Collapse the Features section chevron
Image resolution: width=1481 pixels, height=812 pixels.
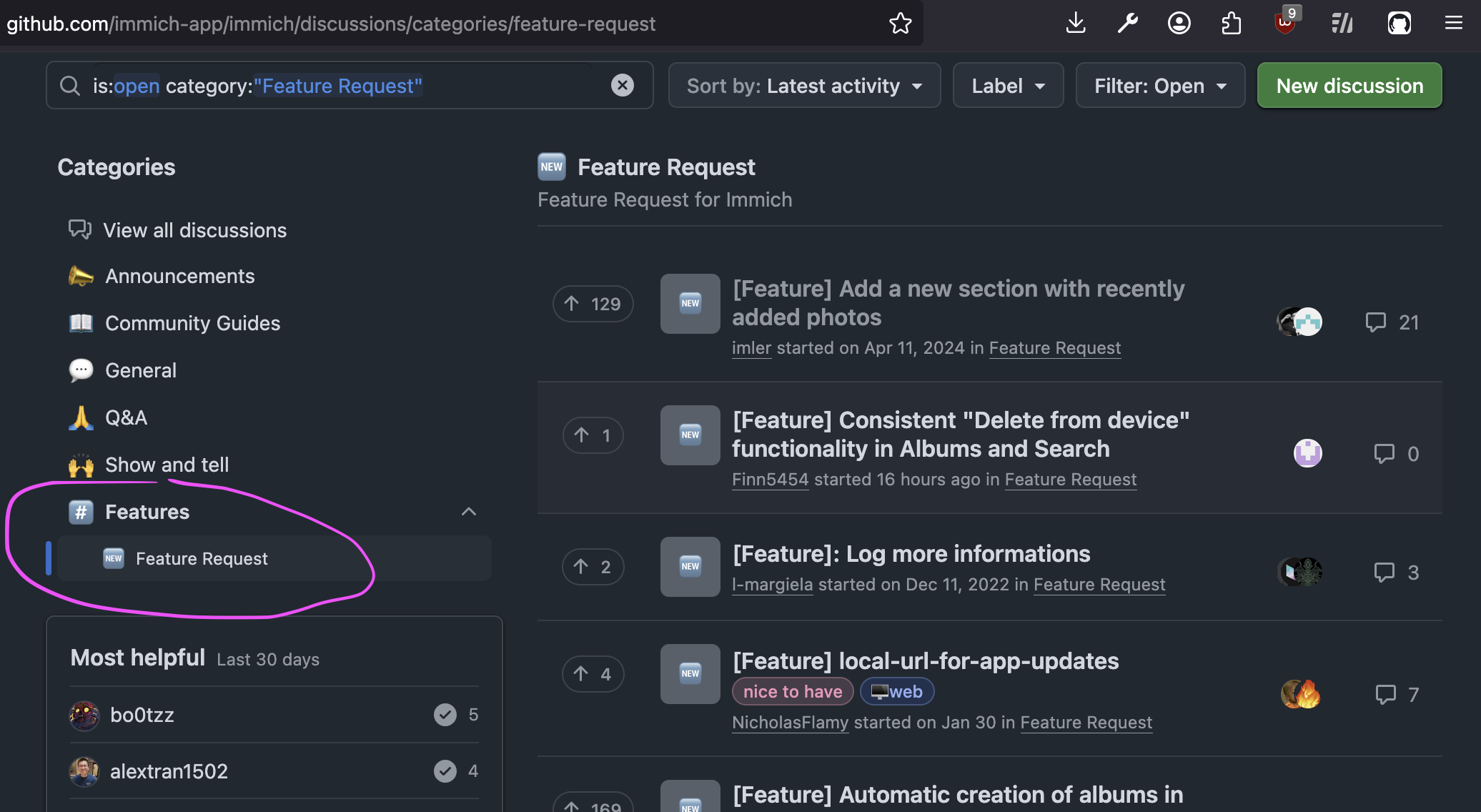(x=469, y=512)
